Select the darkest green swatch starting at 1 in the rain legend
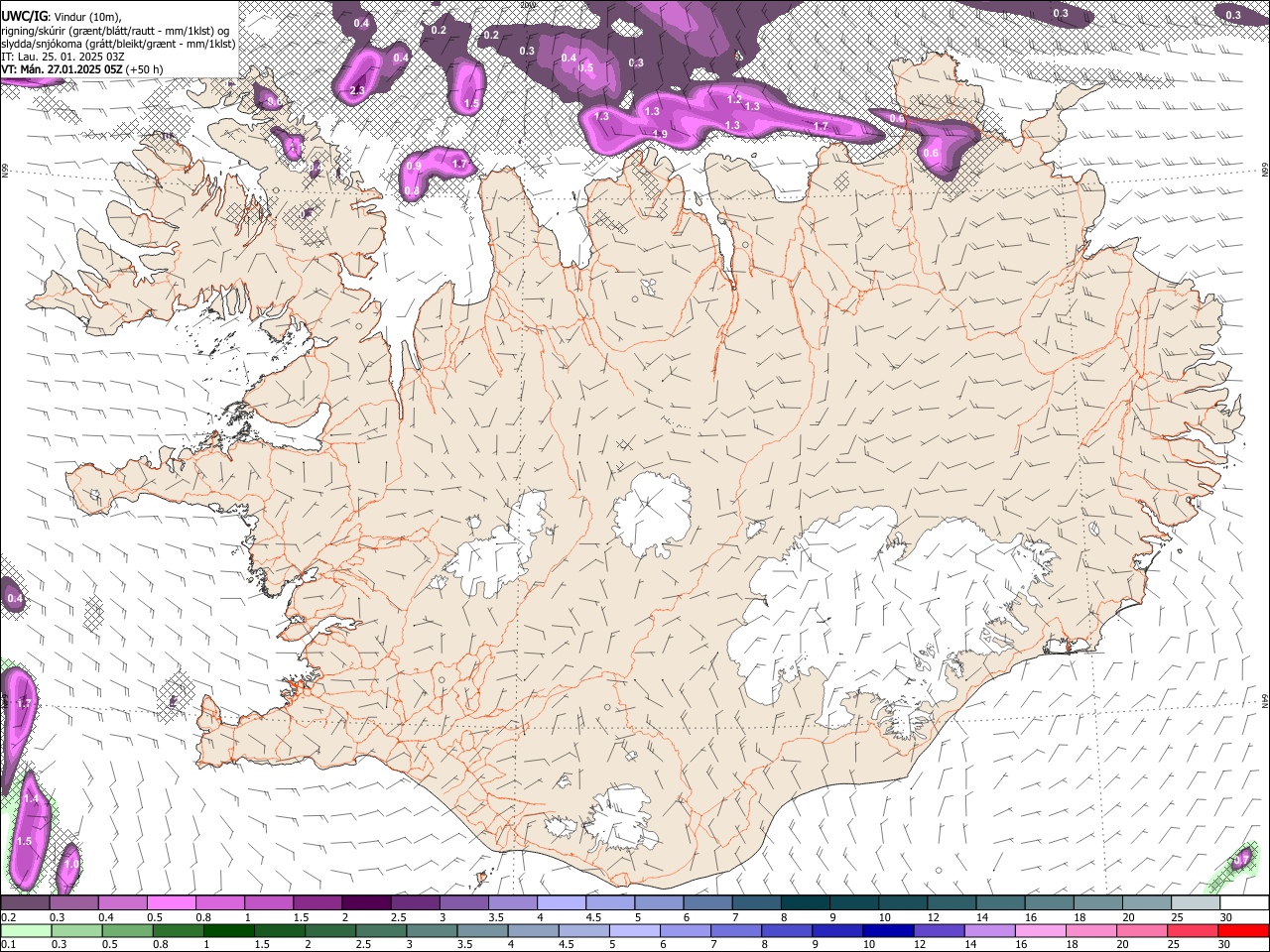 point(228,930)
